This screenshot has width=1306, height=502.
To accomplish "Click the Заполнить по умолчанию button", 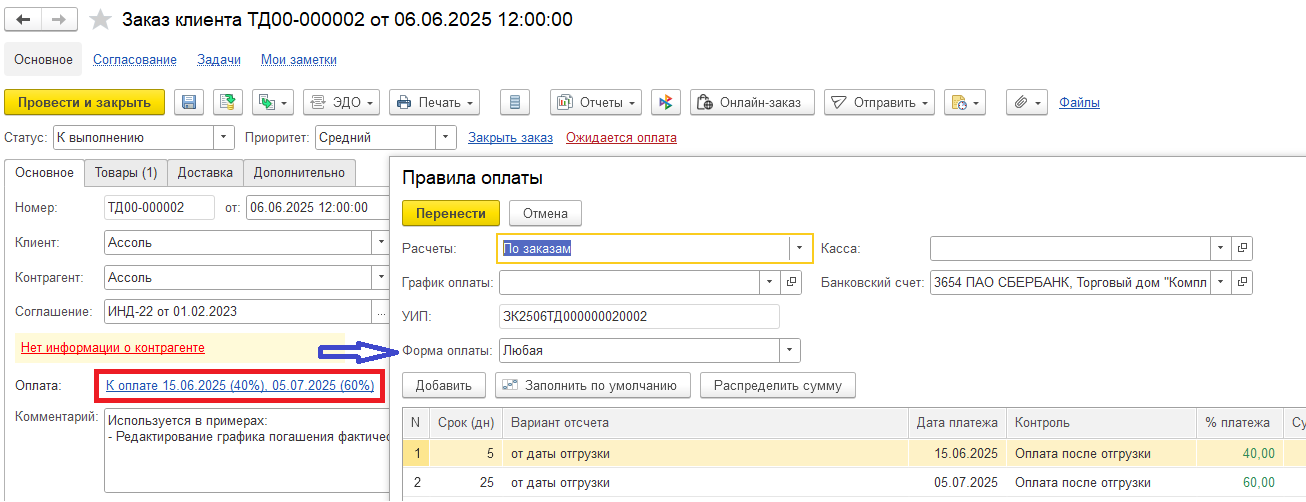I will pos(594,385).
